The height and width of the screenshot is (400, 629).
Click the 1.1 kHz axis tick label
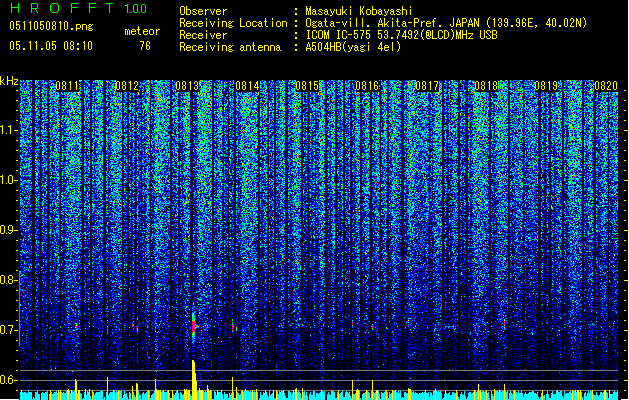click(x=9, y=130)
